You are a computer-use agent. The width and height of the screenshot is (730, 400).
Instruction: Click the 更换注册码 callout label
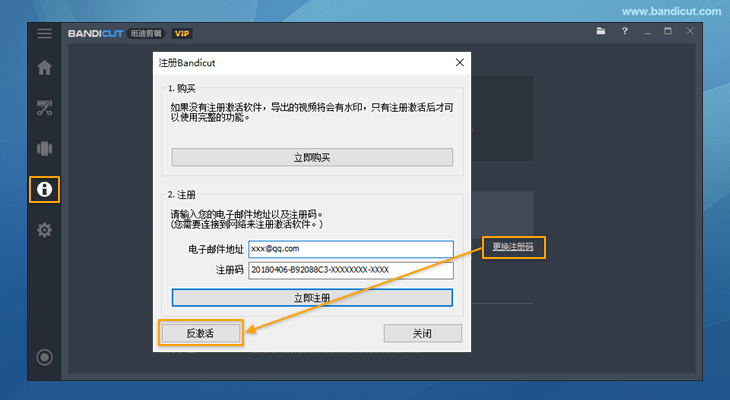coord(514,247)
